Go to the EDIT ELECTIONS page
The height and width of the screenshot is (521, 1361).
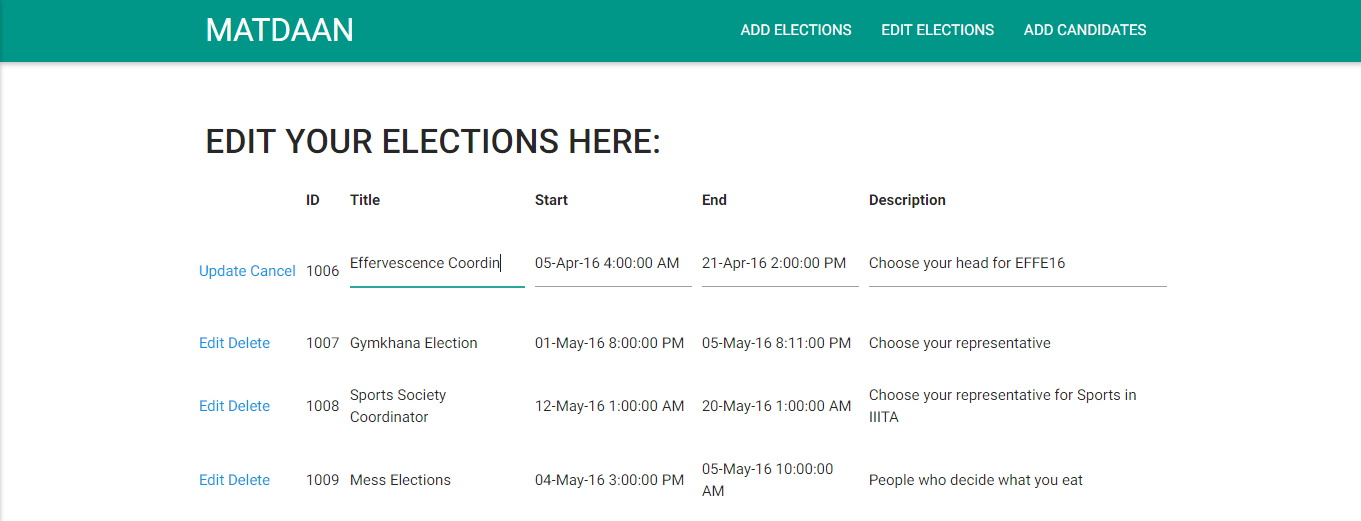[938, 30]
